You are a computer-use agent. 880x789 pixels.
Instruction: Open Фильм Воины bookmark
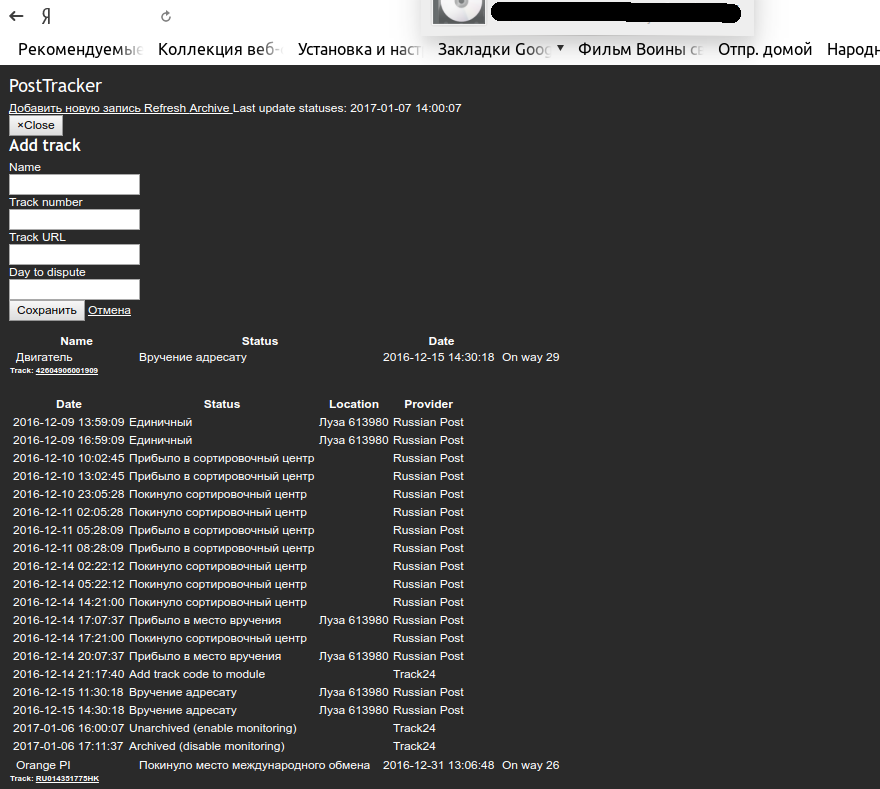640,49
